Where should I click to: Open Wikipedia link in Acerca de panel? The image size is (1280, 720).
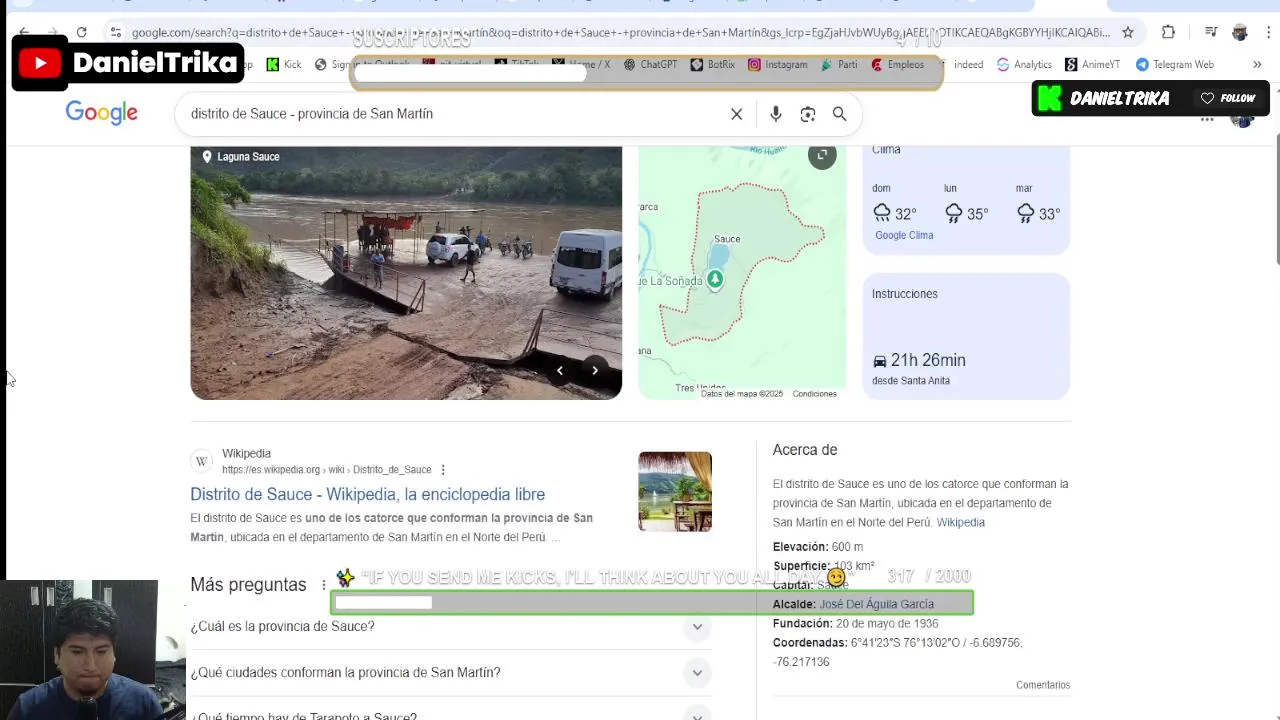(960, 522)
